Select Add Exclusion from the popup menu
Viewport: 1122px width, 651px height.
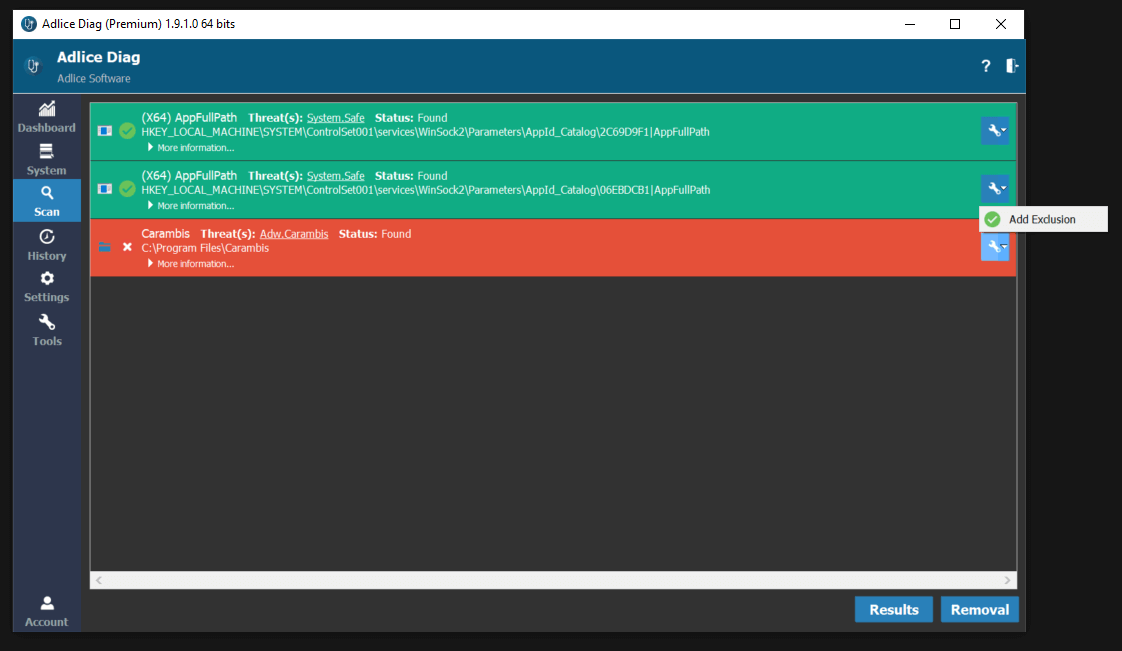(x=1042, y=219)
